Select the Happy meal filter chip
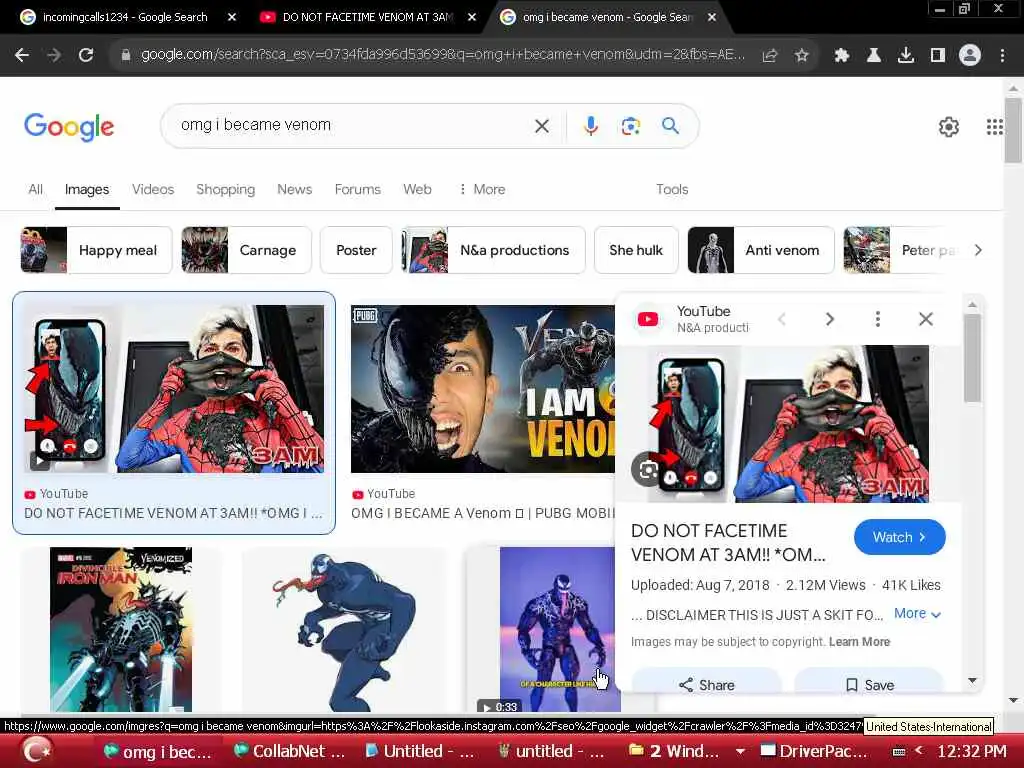Image resolution: width=1024 pixels, height=768 pixels. tap(96, 250)
